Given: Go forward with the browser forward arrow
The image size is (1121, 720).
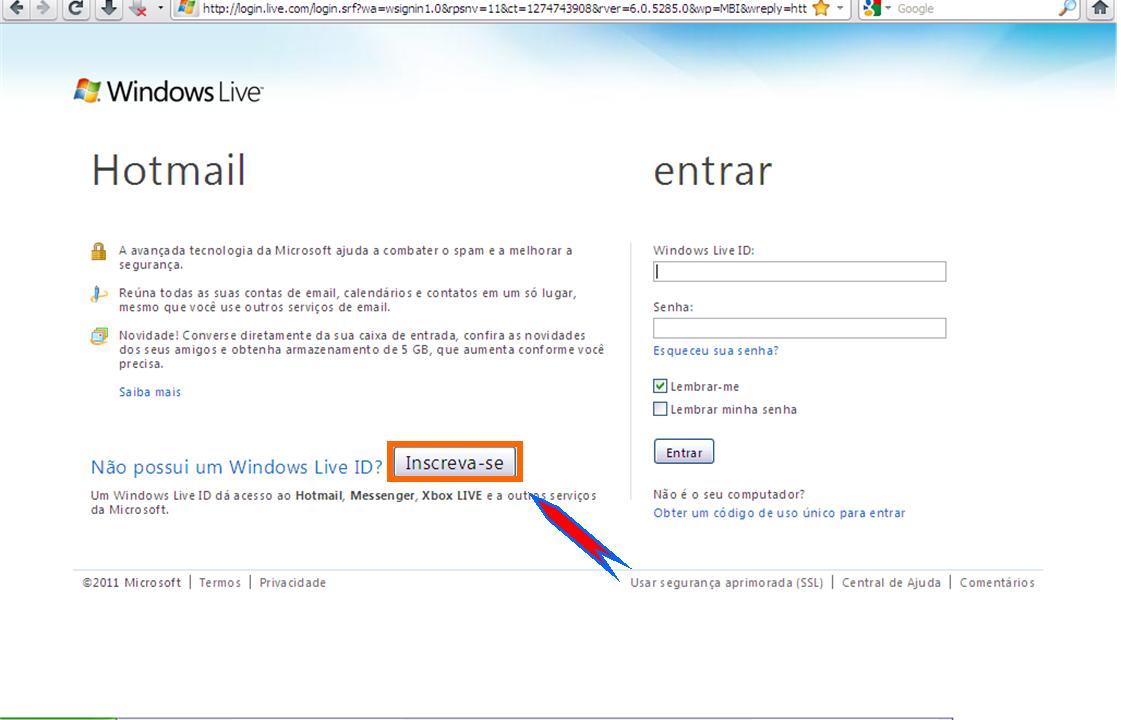Looking at the screenshot, I should [43, 9].
